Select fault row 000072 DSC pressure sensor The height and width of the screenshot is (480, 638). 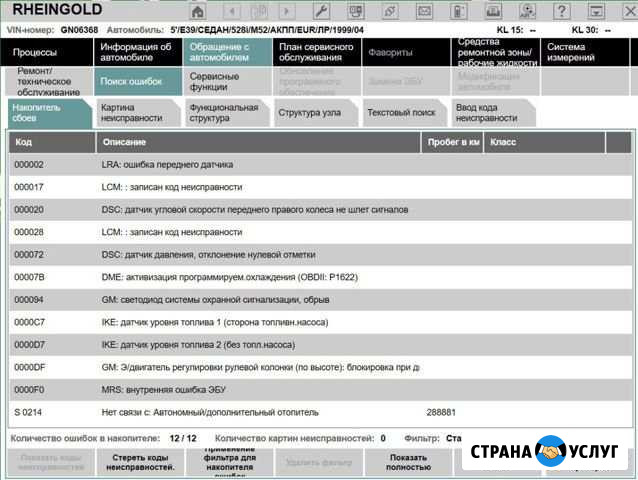pyautogui.click(x=320, y=255)
